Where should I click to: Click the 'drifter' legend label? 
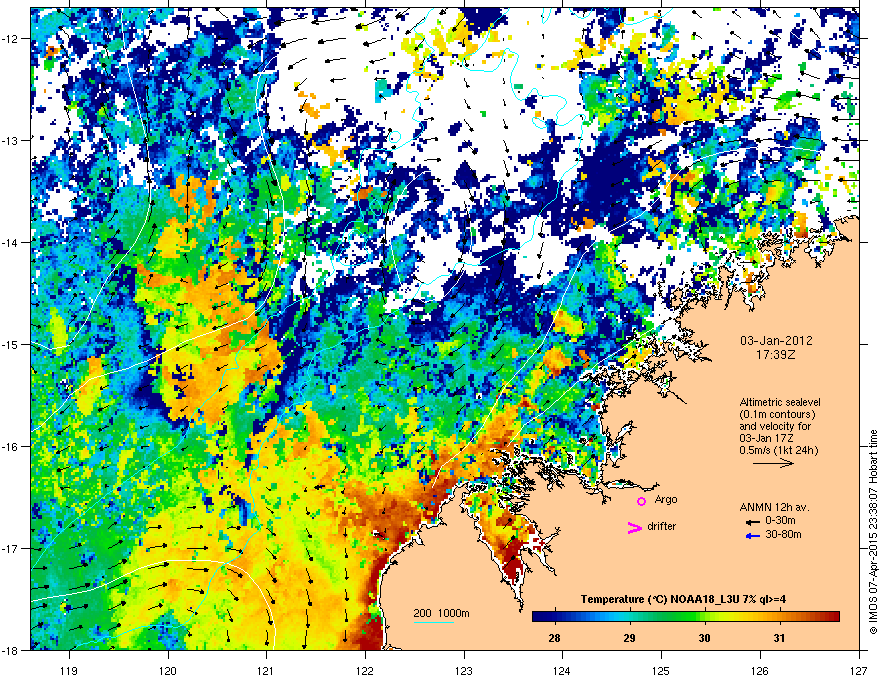click(x=662, y=526)
